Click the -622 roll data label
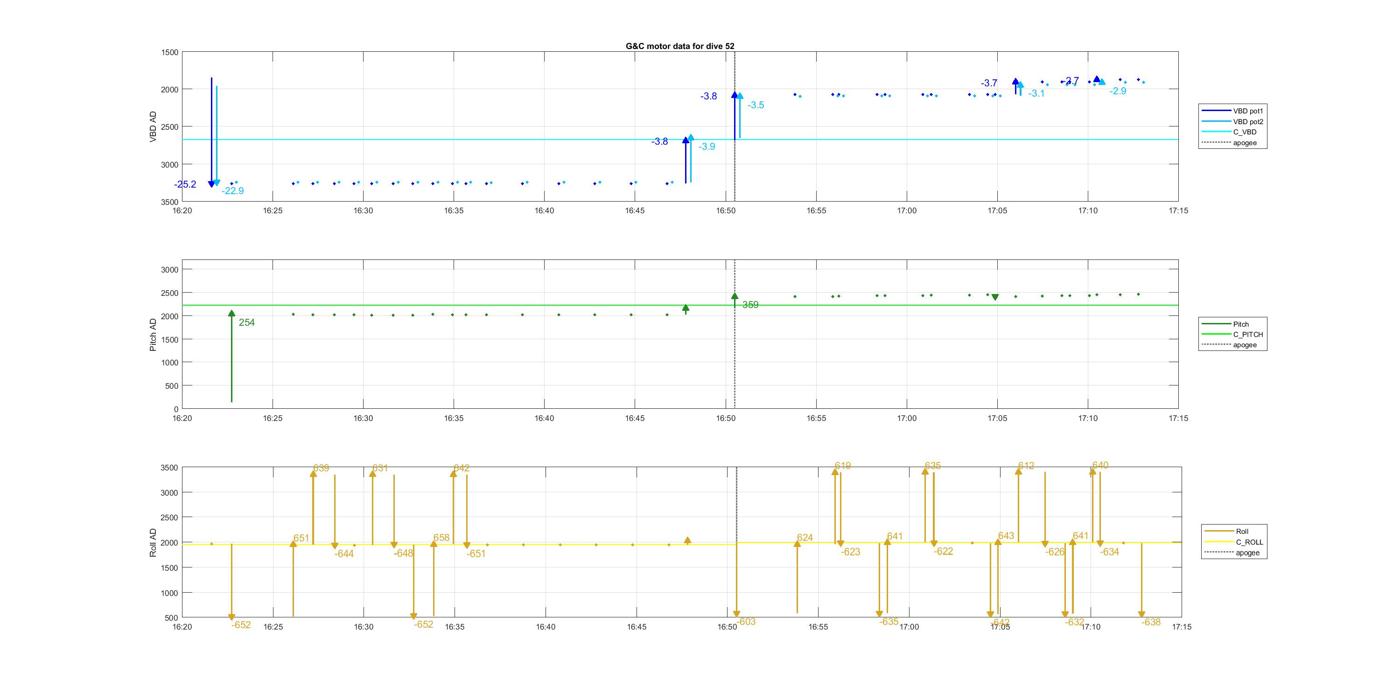This screenshot has height=693, width=1400. (x=944, y=552)
